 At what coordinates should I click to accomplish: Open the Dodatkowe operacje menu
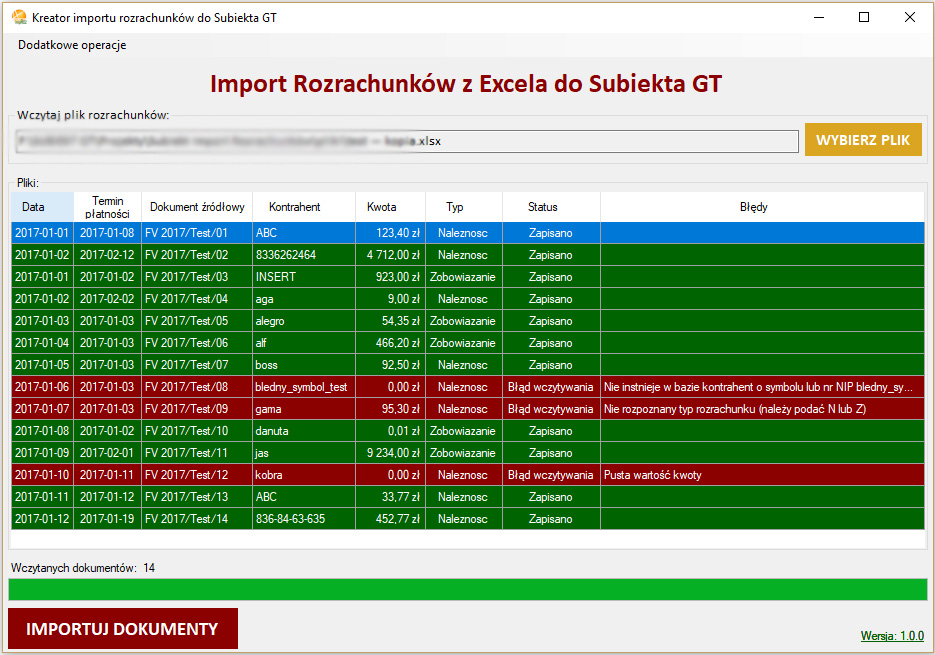click(x=72, y=45)
